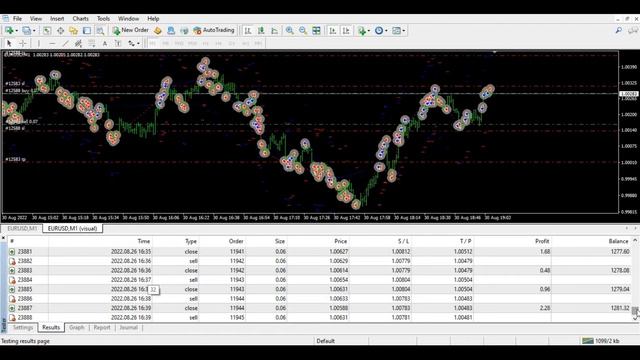Toggle the AutoTrading button
Screen dimensions: 640x360
pyautogui.click(x=214, y=30)
